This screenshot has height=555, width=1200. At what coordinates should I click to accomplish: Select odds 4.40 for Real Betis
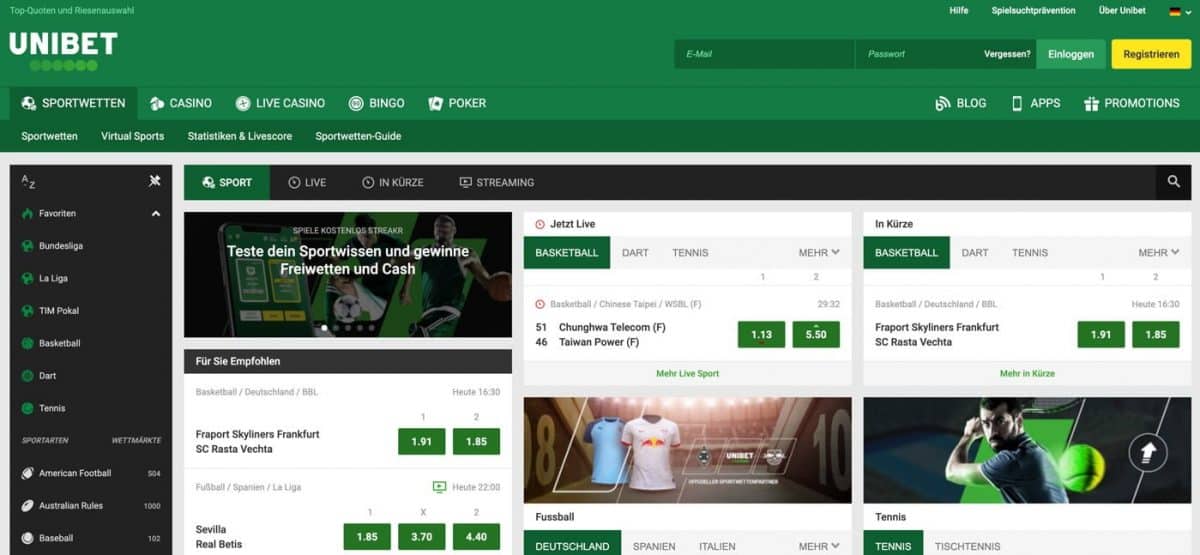click(476, 537)
